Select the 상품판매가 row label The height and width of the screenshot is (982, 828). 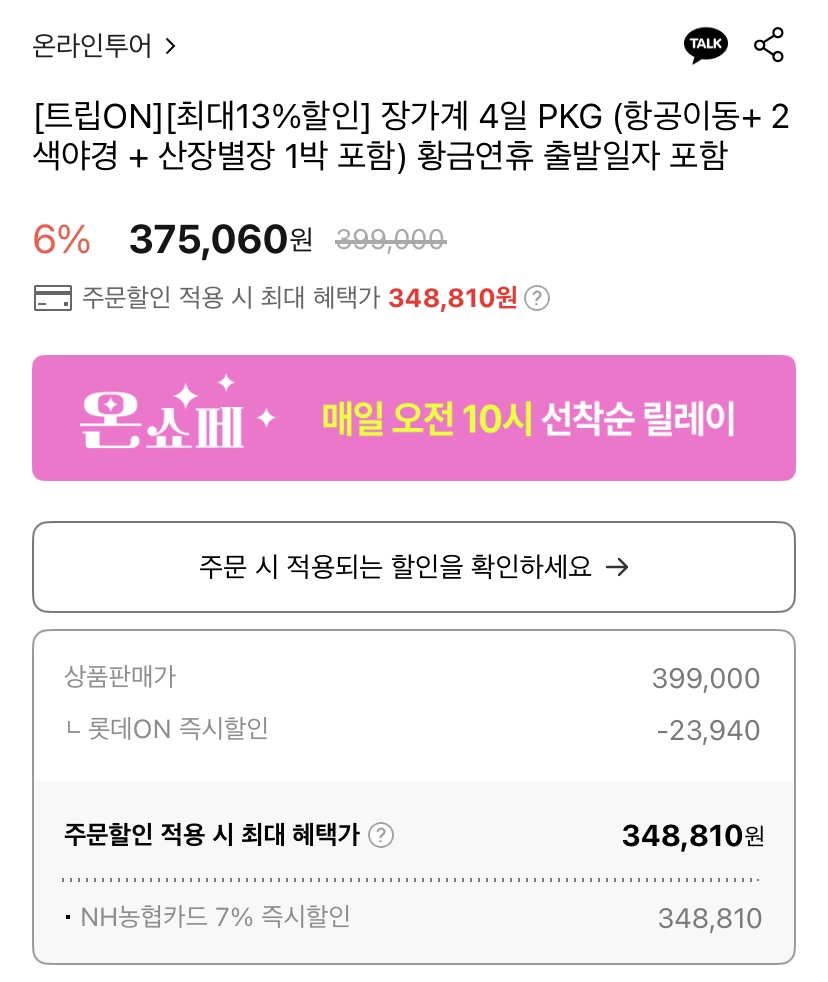click(x=120, y=677)
